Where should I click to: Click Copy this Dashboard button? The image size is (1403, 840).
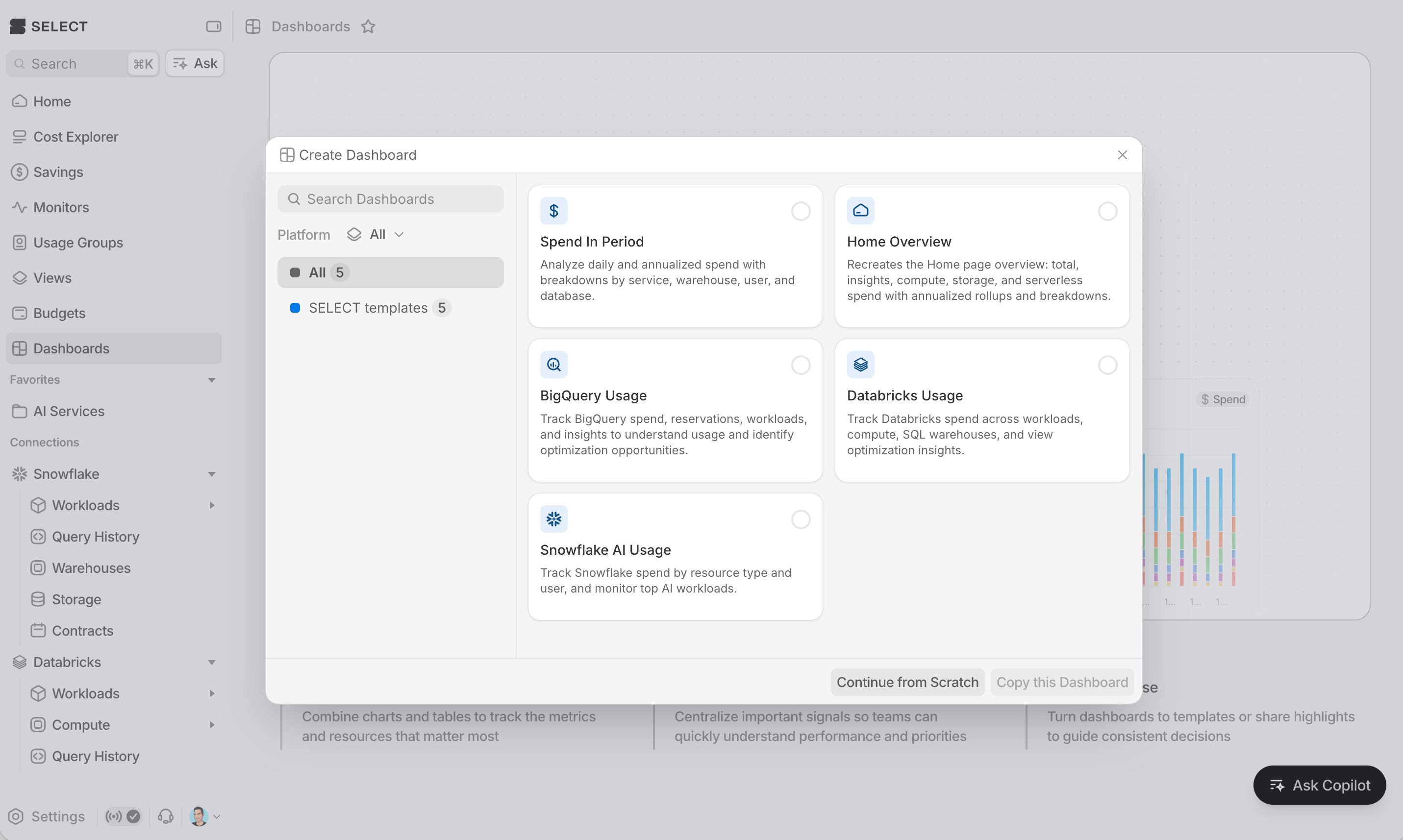1062,682
